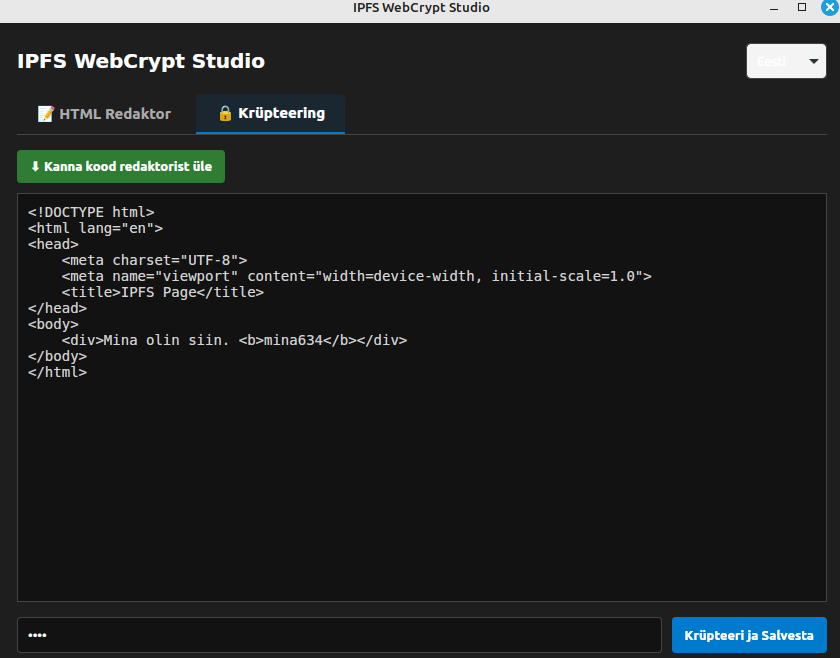The height and width of the screenshot is (658, 840).
Task: Click the <html lang="en"> line
Action: pos(95,228)
